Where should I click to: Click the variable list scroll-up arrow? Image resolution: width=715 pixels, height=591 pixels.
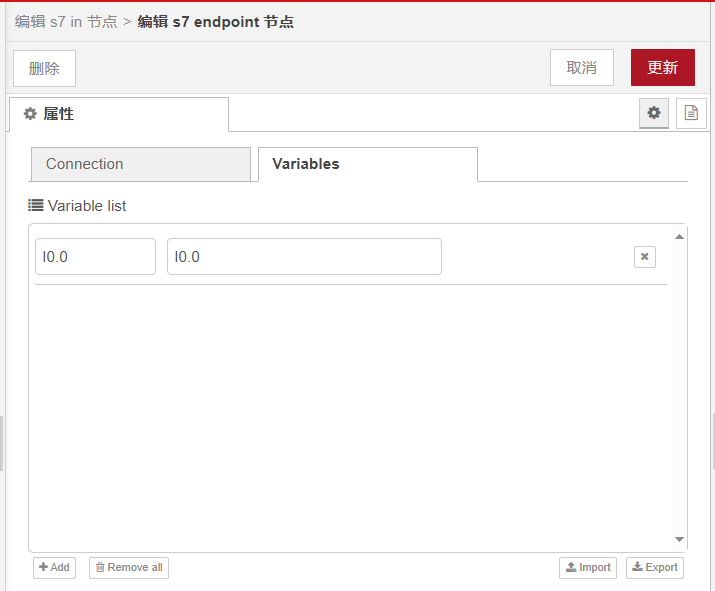(680, 237)
